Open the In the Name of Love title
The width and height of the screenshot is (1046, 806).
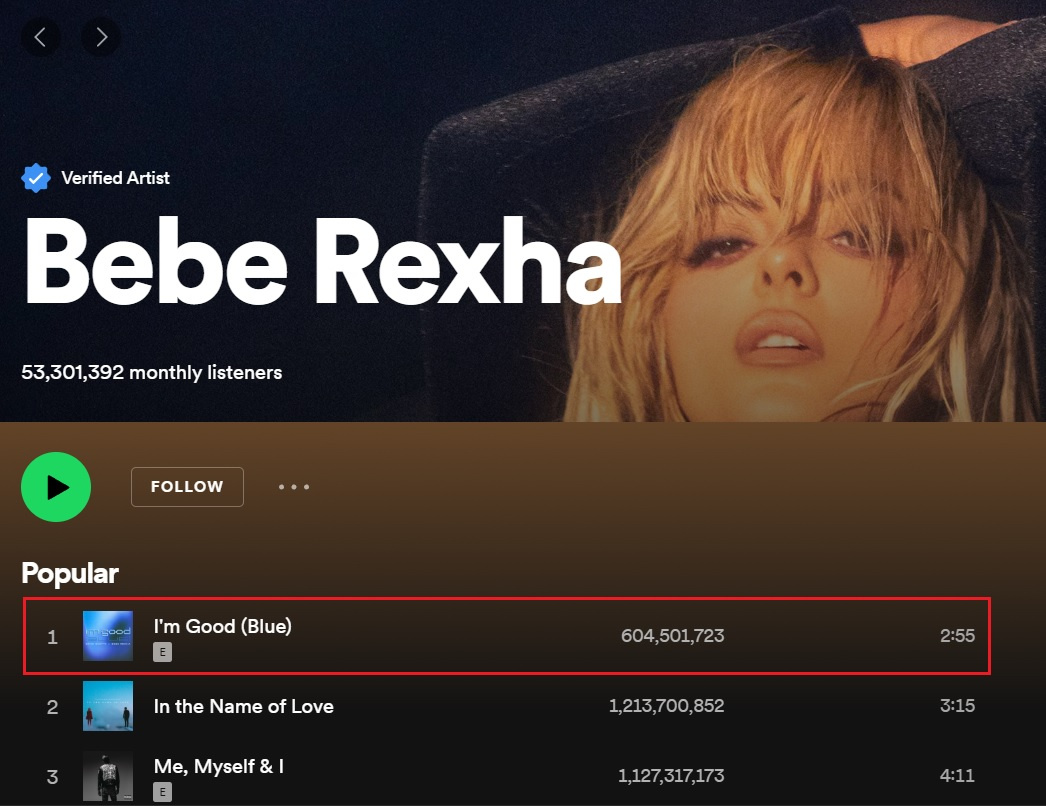(x=243, y=706)
